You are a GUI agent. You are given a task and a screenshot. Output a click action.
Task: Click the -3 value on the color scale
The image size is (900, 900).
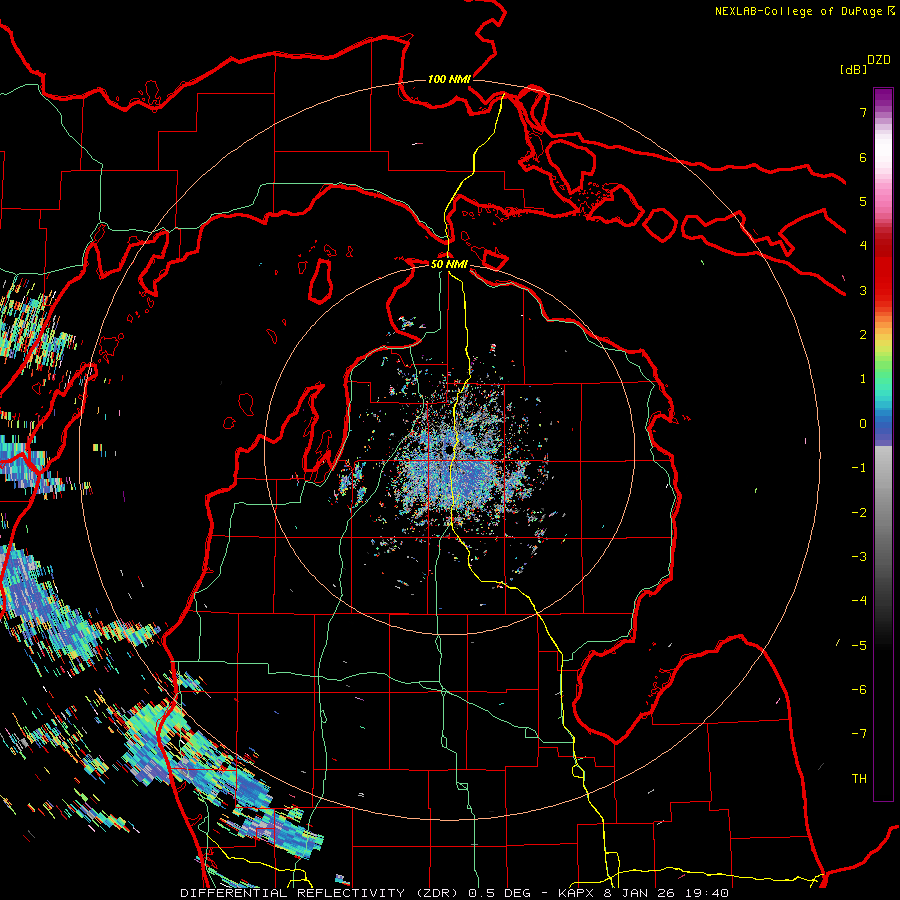pos(859,556)
